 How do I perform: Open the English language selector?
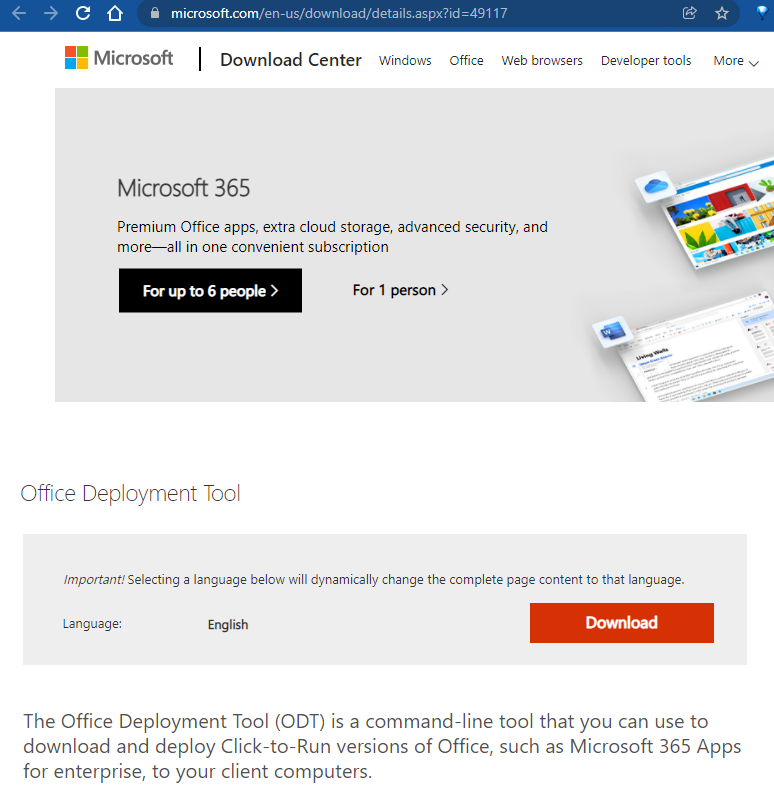[228, 625]
